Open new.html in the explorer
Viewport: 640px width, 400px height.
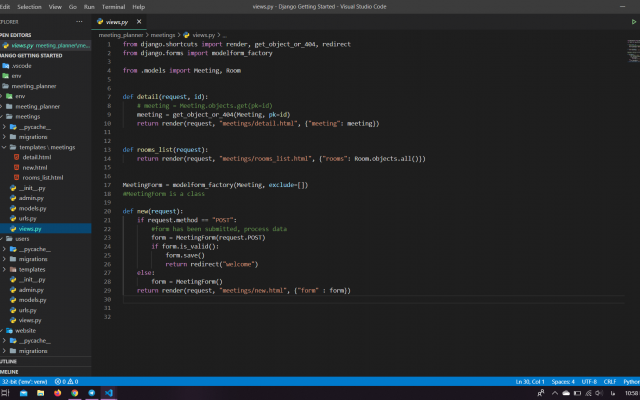(x=35, y=167)
